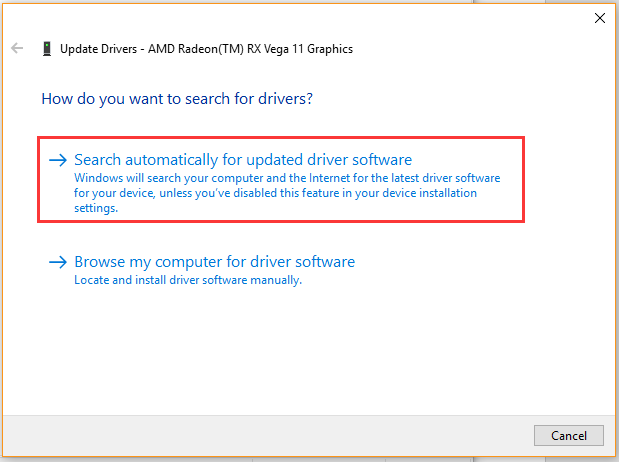Click the back arrow in the Update Drivers dialog
The width and height of the screenshot is (619, 462).
tap(17, 48)
